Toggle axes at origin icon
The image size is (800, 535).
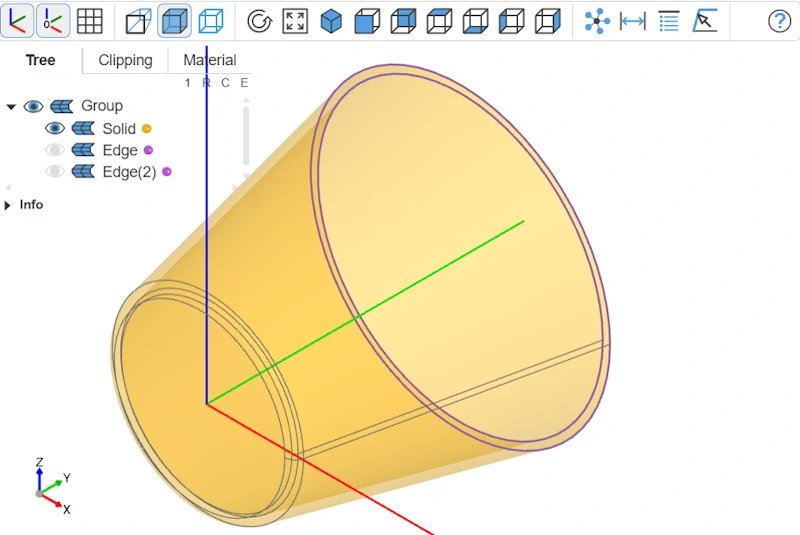tap(53, 20)
